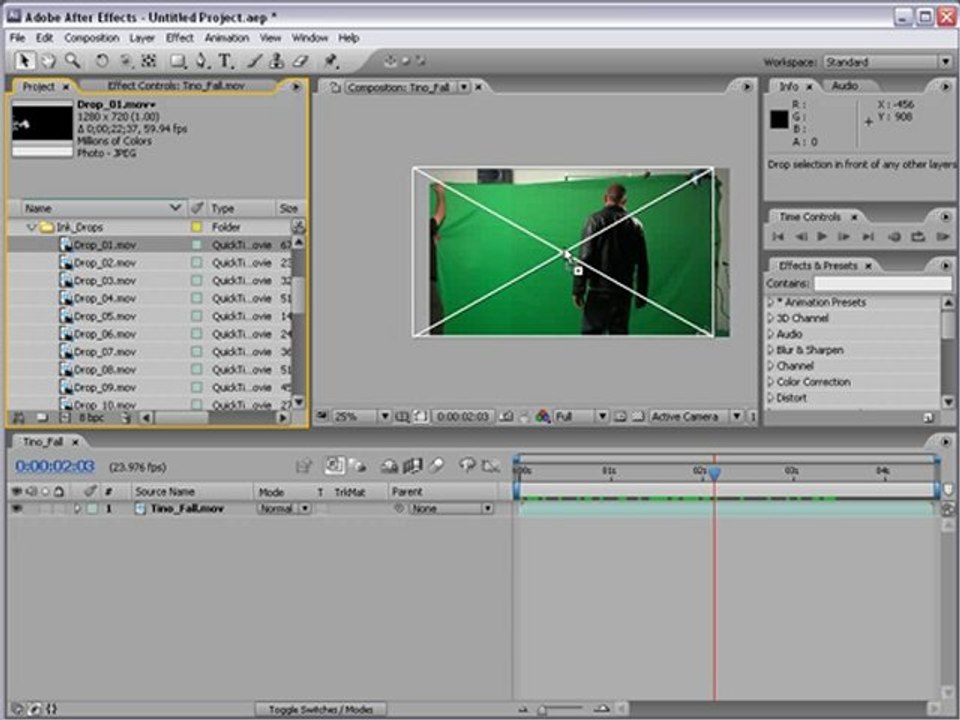The height and width of the screenshot is (720, 960).
Task: Toggle transparency grid in viewer
Action: (x=638, y=417)
